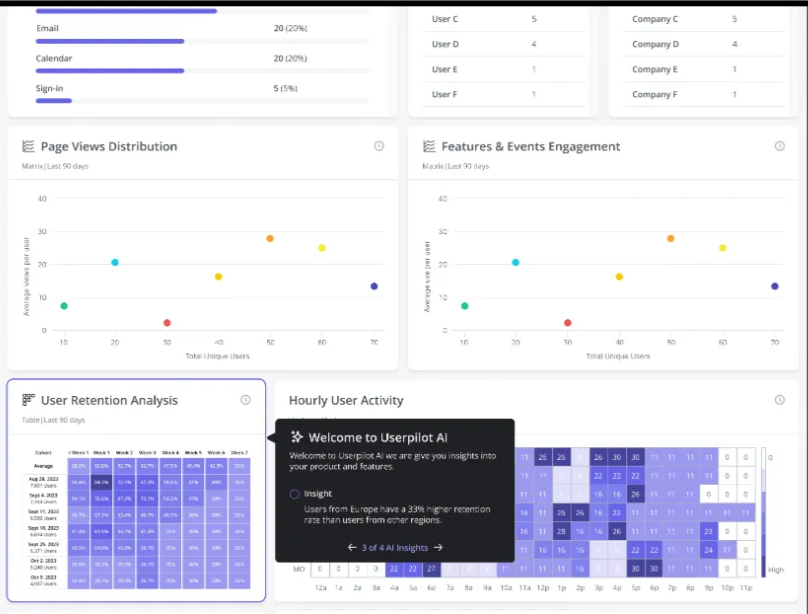
Task: Click the heatmap cell showing 24
Action: tap(709, 550)
